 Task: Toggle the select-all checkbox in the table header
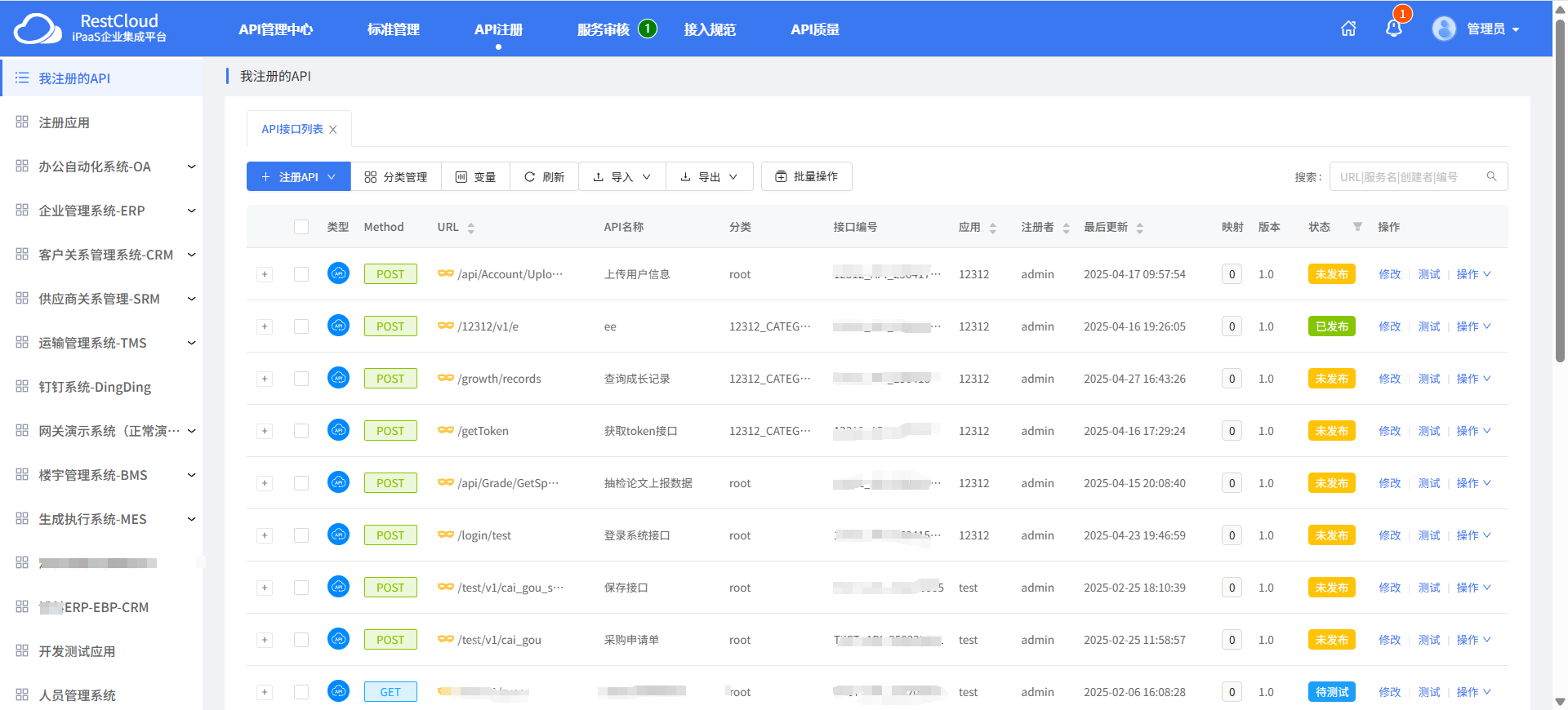(x=301, y=227)
